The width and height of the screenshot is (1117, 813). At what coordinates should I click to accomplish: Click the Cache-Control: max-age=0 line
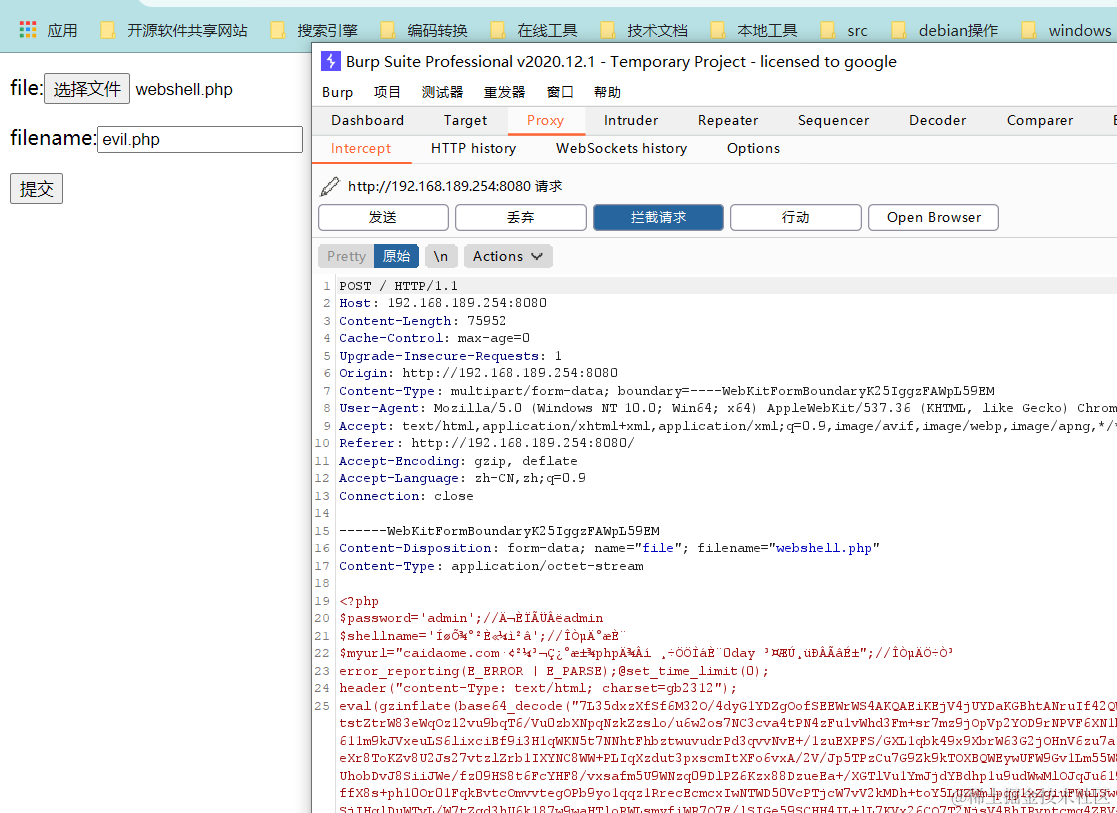click(x=435, y=338)
